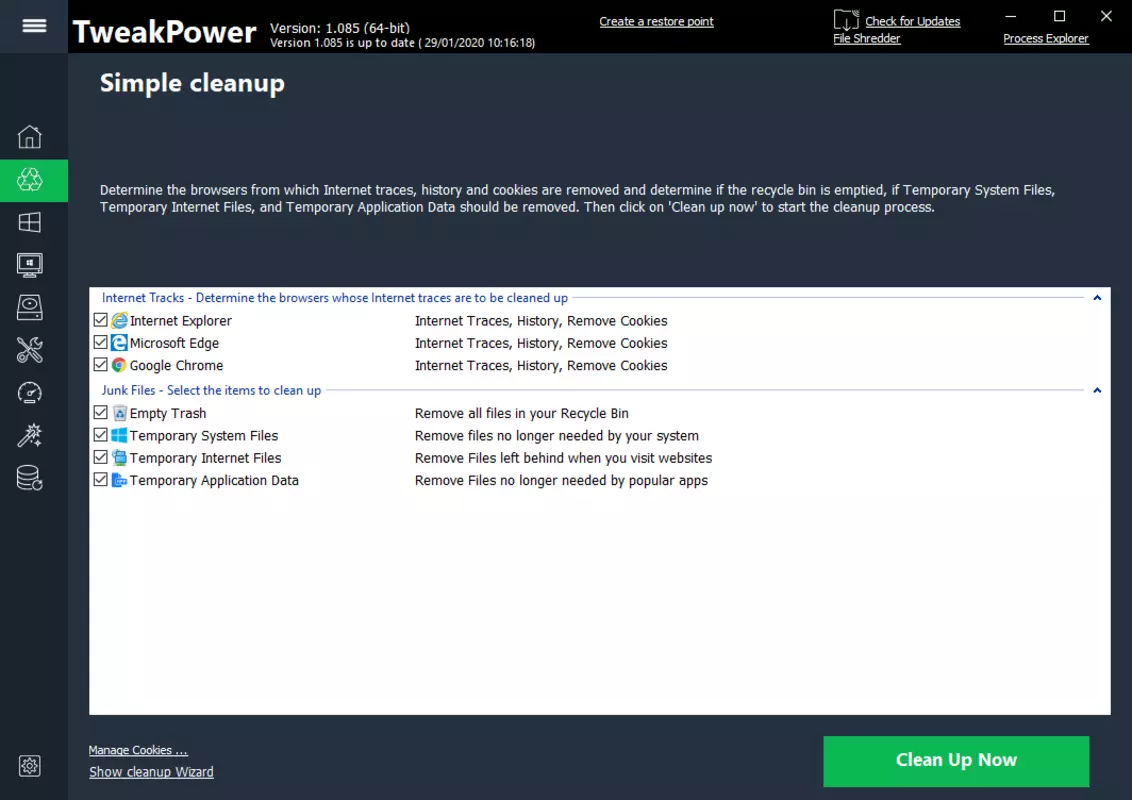Click Internet Explorer's 'Internet Traces, History, Remove Cookies'
Image resolution: width=1132 pixels, height=800 pixels.
coord(541,321)
